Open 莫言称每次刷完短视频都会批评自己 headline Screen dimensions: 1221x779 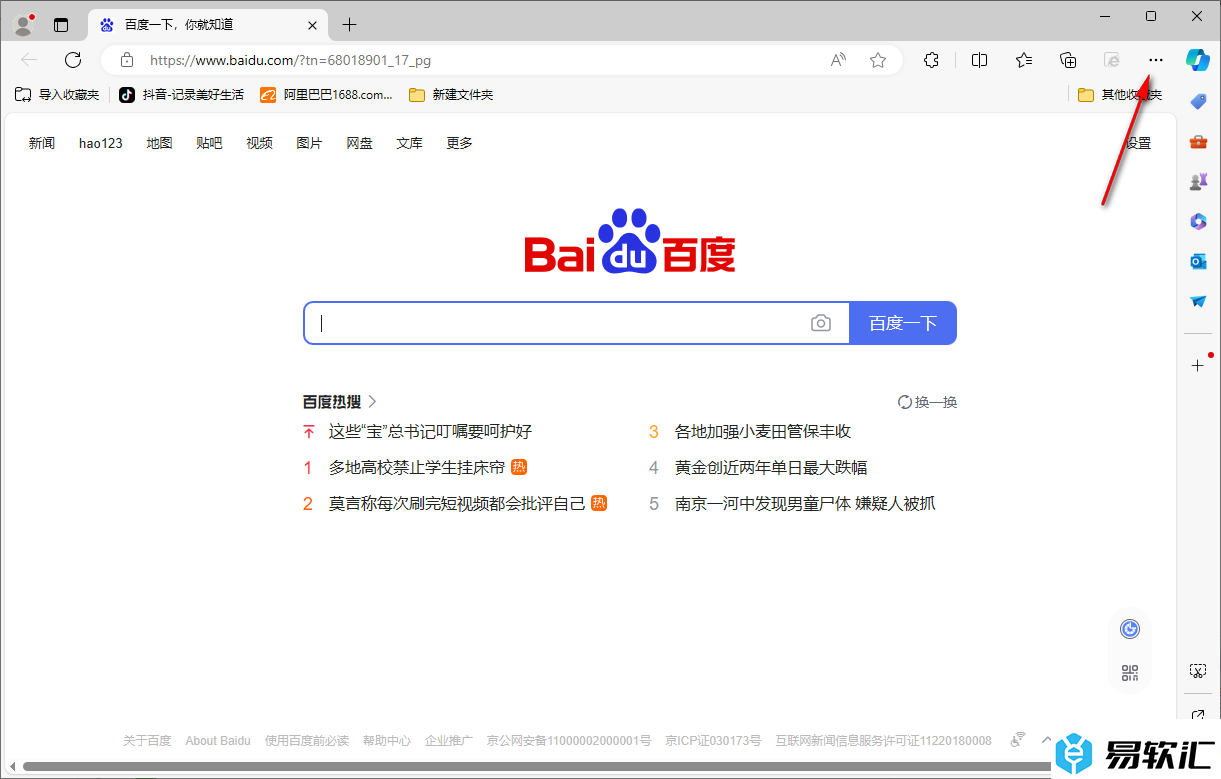(x=457, y=504)
